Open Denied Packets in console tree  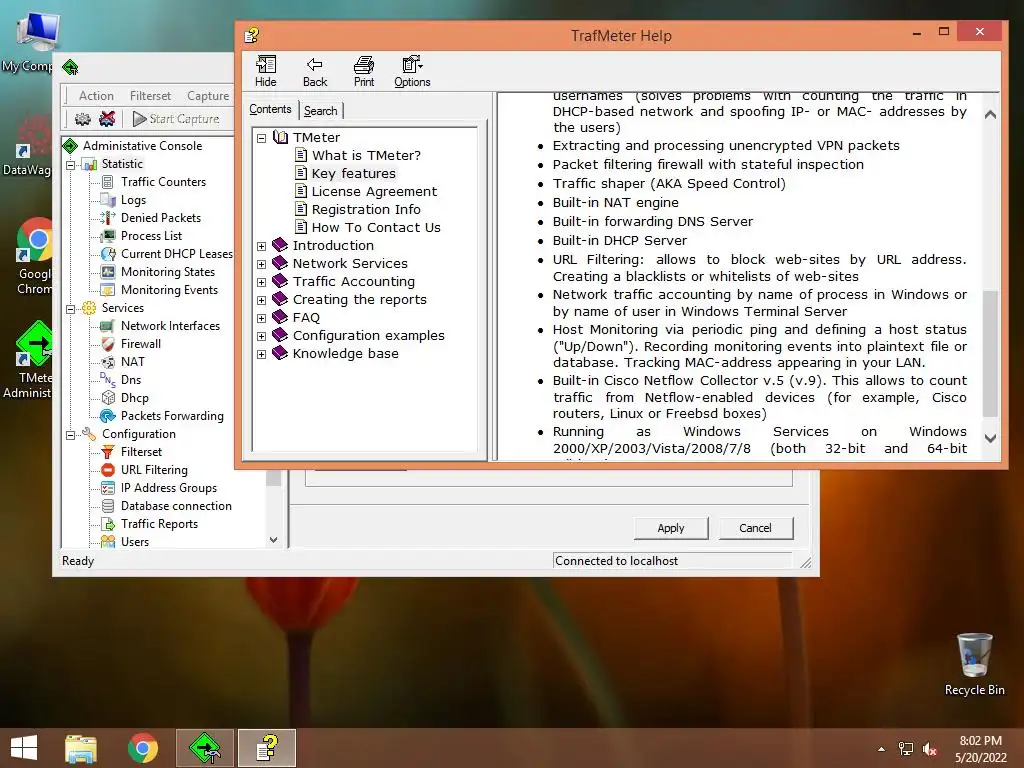161,217
